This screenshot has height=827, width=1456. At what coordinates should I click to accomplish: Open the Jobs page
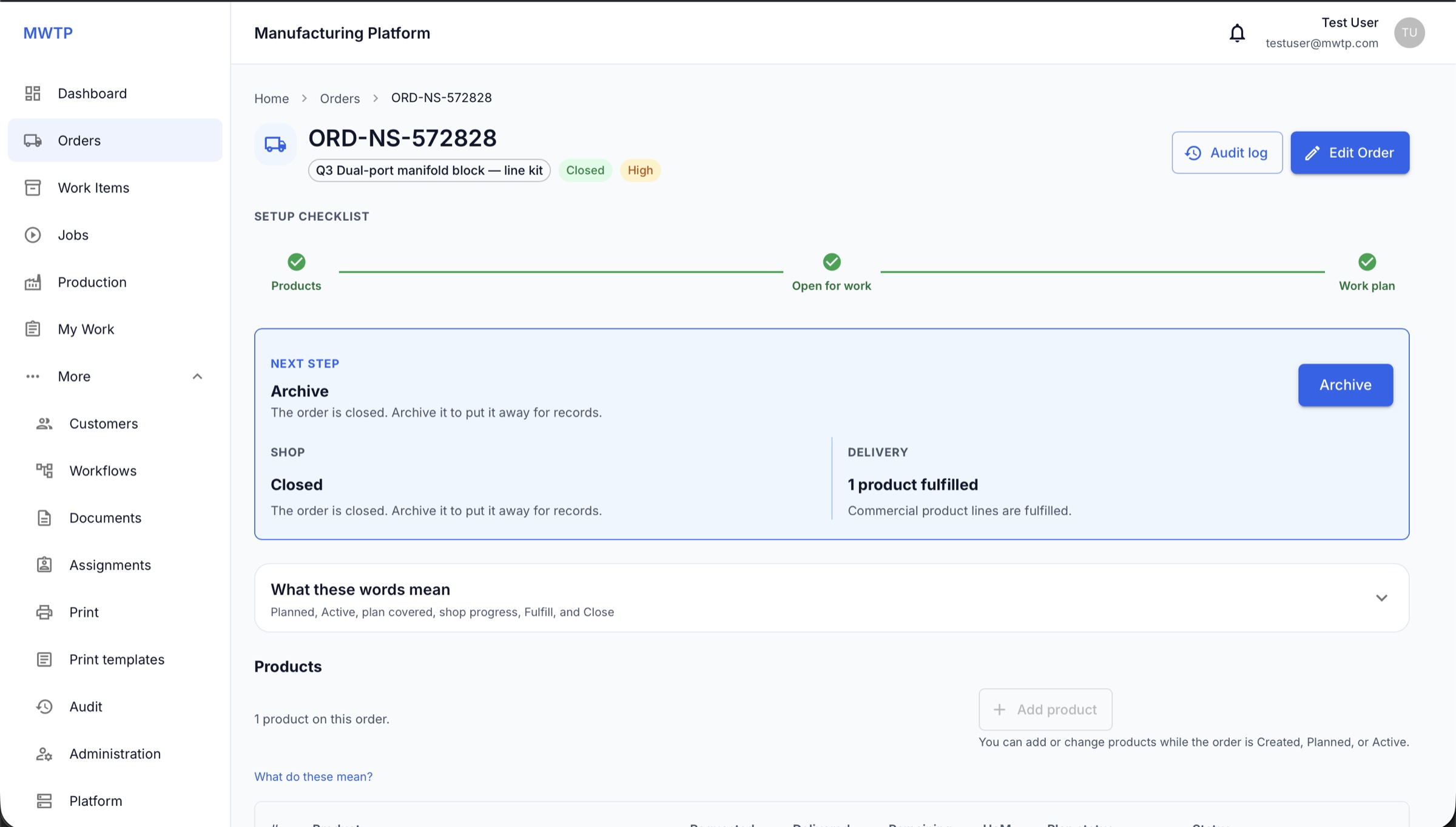point(115,235)
